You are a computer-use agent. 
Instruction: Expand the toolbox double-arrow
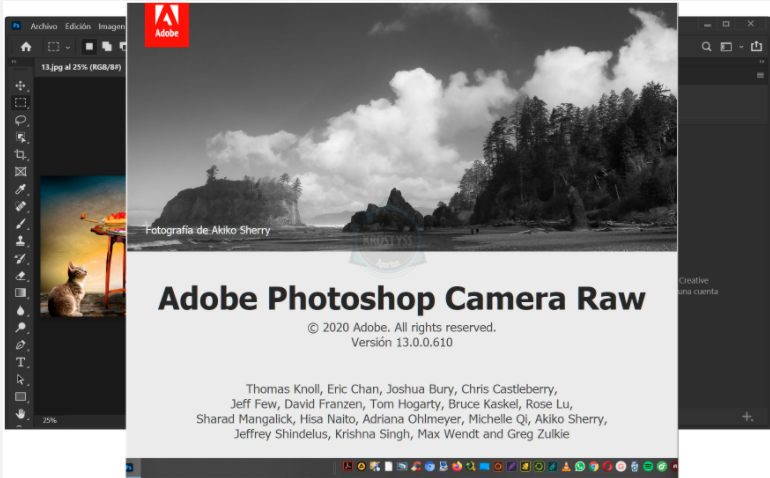click(x=14, y=62)
